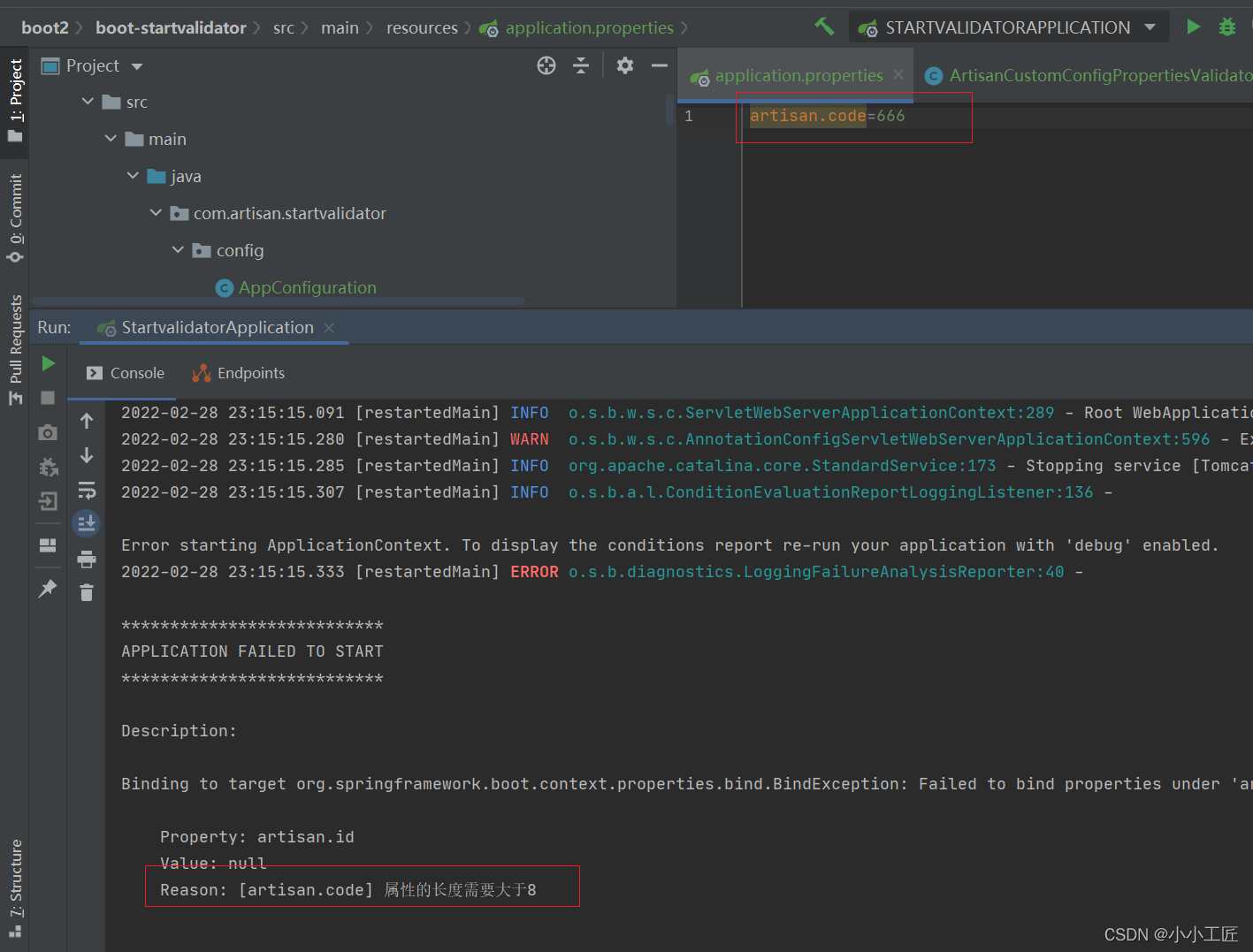Click the printer icon in console toolbar
The width and height of the screenshot is (1253, 952).
(x=87, y=559)
